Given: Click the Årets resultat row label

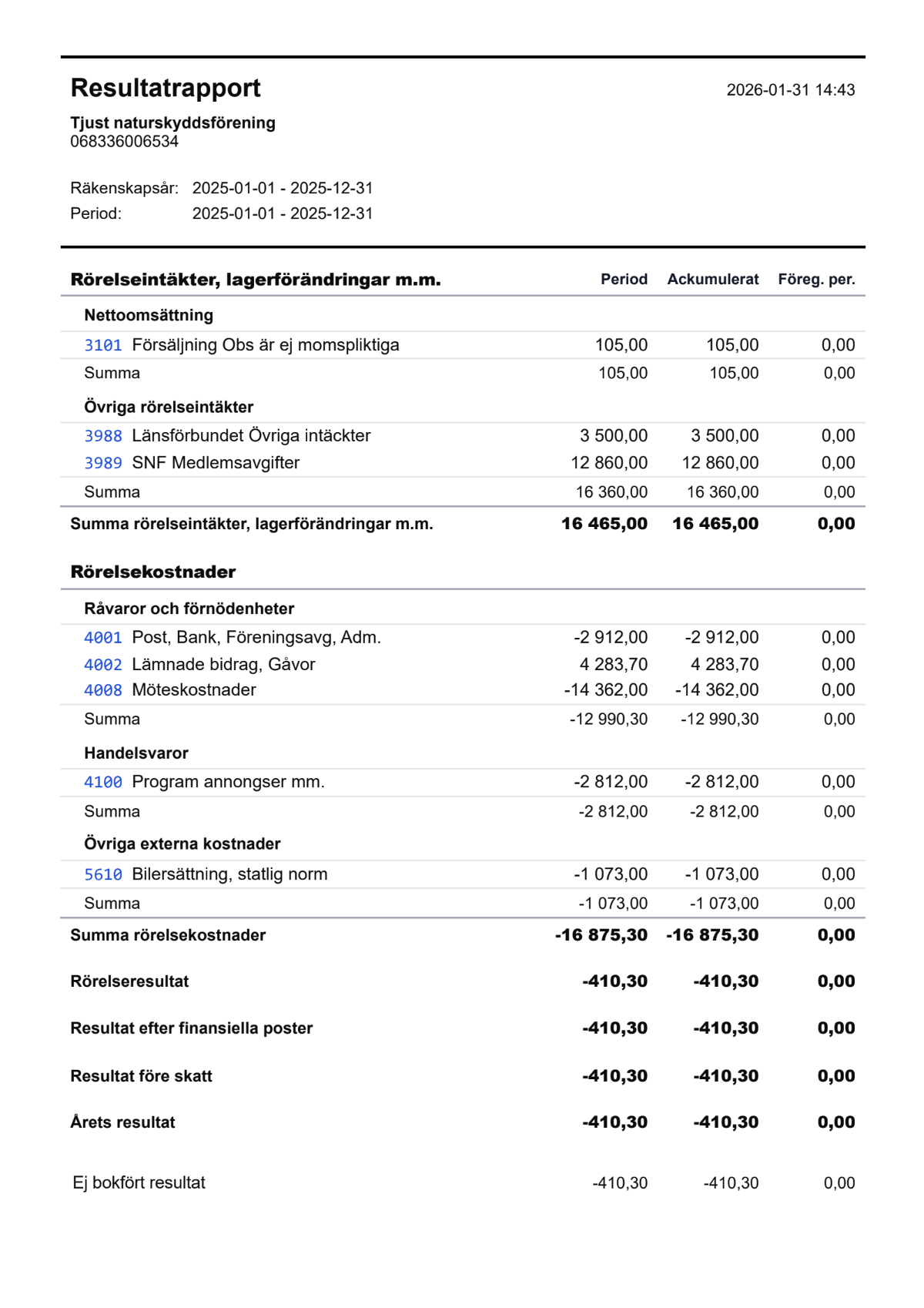Looking at the screenshot, I should (122, 1122).
